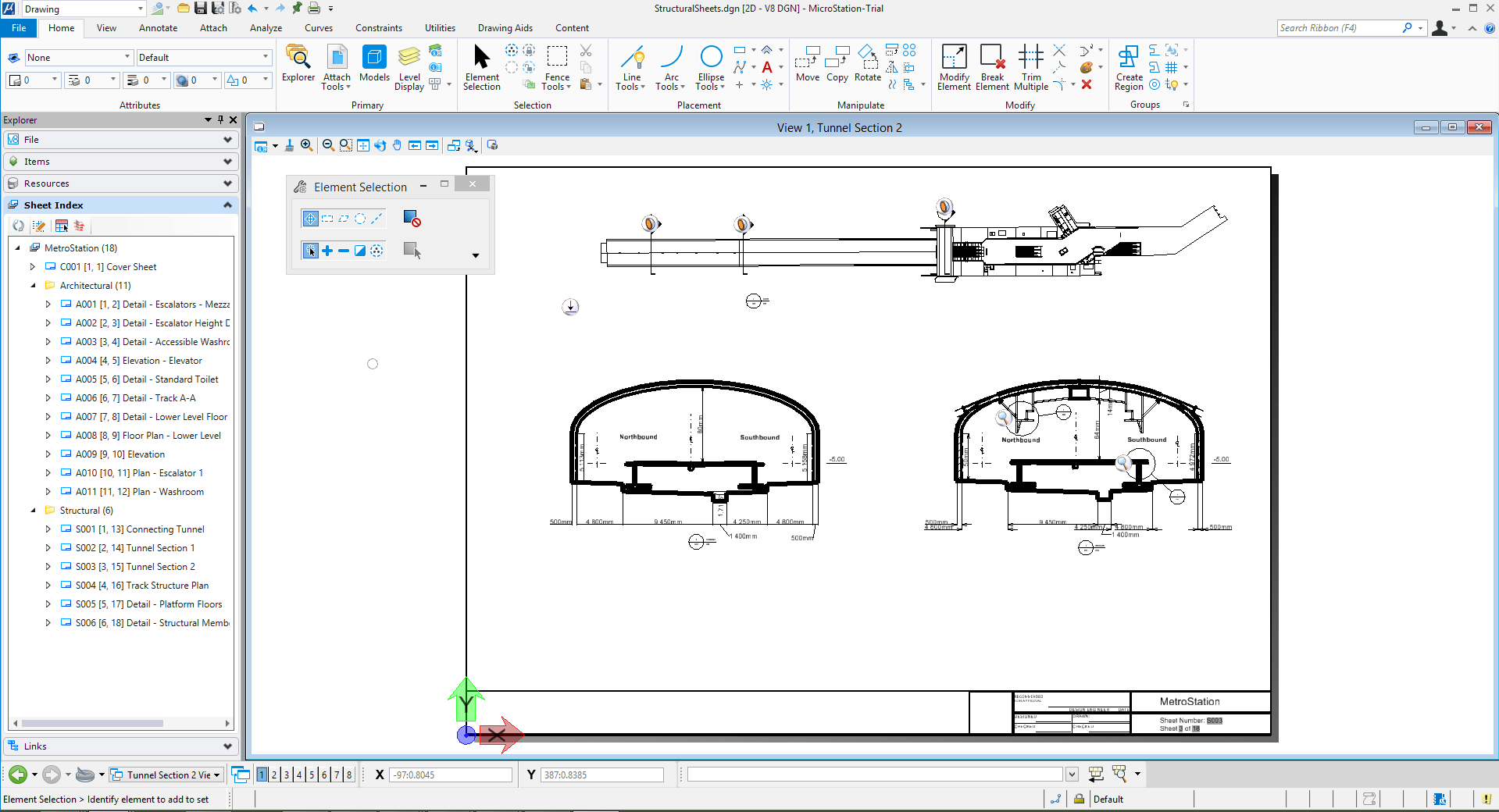Click the Zoom Out icon in view toolbar
1499x812 pixels.
[x=327, y=145]
